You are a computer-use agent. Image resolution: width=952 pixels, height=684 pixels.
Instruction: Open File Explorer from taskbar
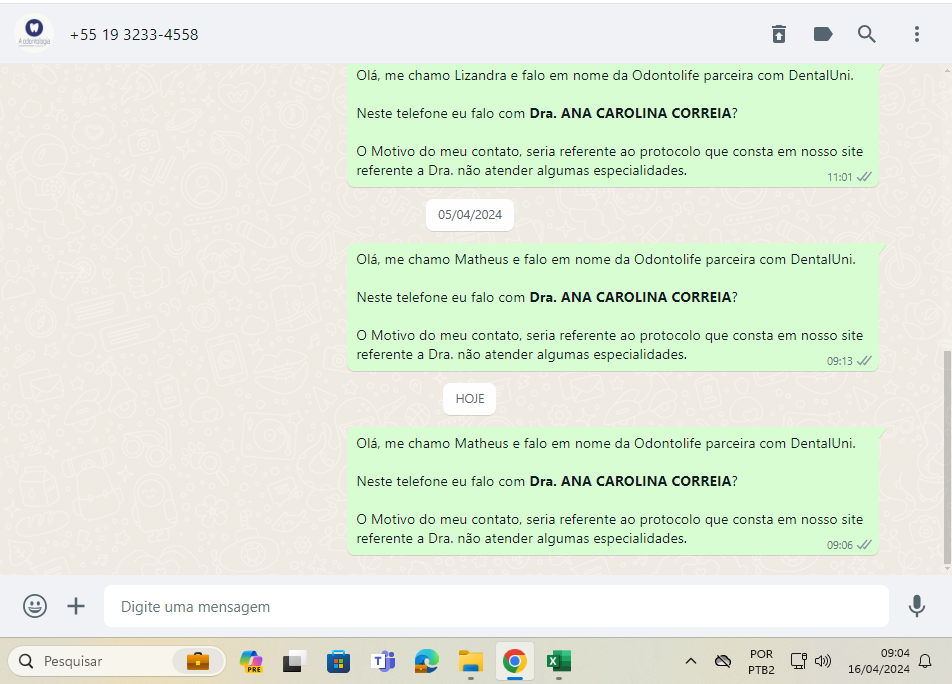click(471, 661)
